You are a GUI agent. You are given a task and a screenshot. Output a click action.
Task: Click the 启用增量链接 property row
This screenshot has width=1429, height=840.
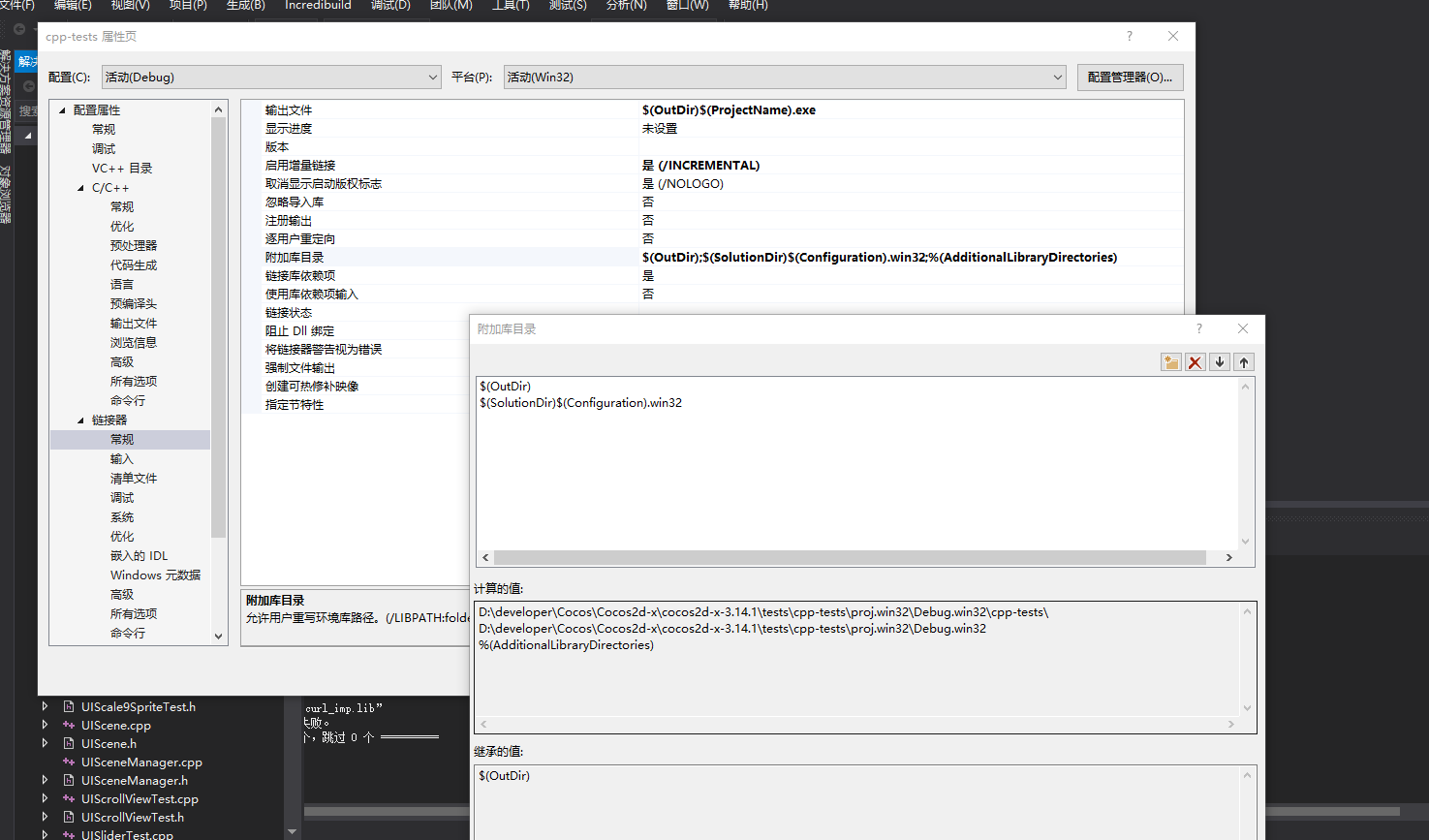712,166
